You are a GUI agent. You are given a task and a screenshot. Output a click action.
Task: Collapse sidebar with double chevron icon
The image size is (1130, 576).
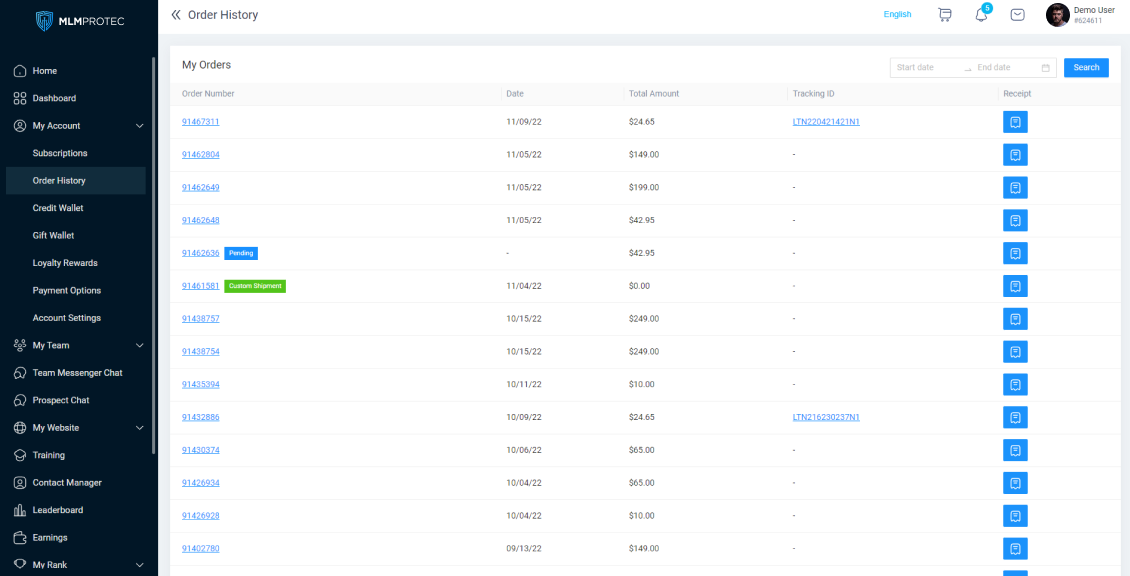tap(176, 15)
